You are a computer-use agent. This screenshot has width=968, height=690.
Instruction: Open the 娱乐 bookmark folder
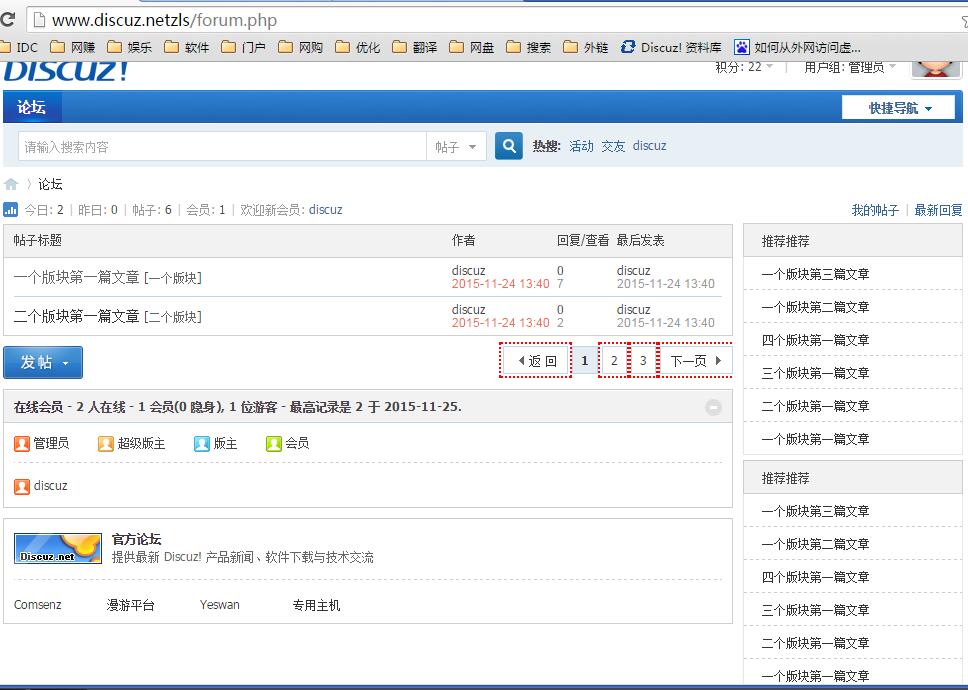coord(130,48)
